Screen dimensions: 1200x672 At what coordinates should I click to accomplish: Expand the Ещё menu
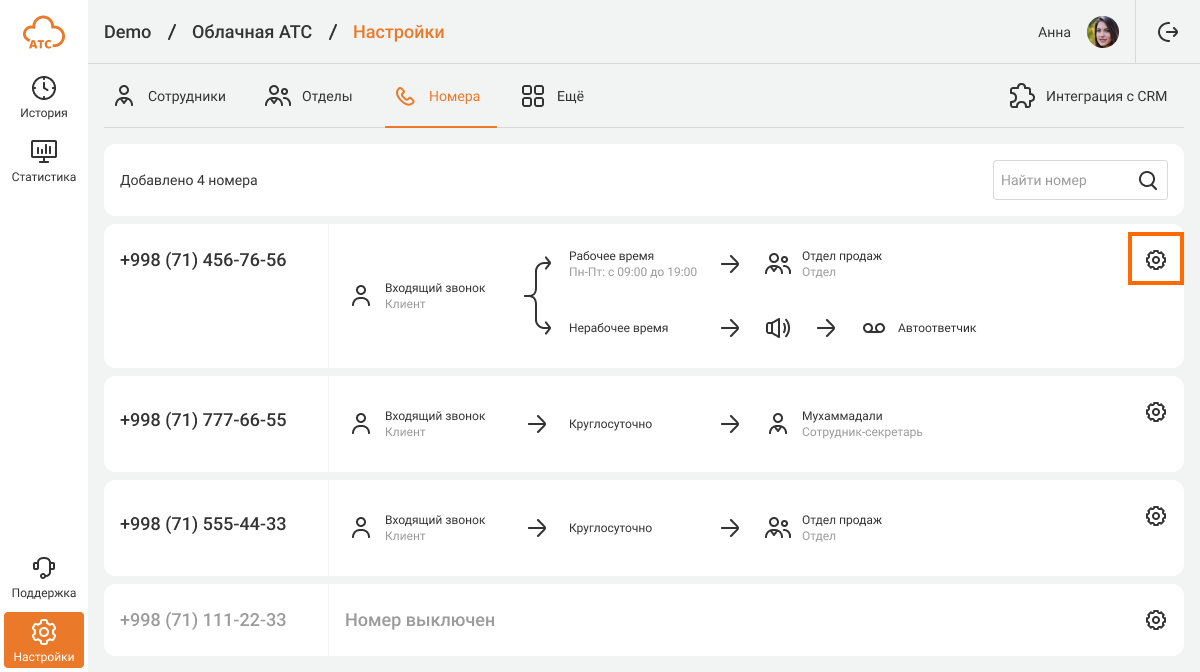pyautogui.click(x=553, y=97)
